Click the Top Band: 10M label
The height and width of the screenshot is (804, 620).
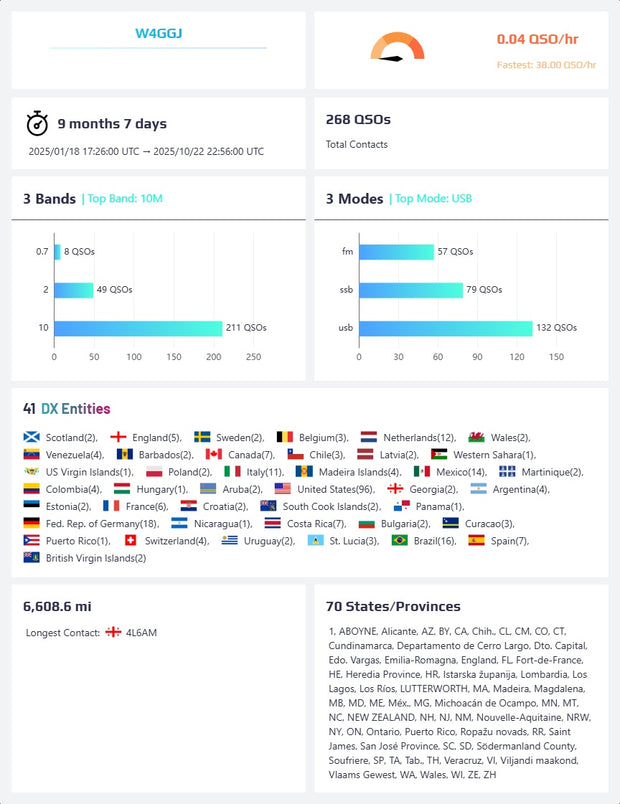124,199
